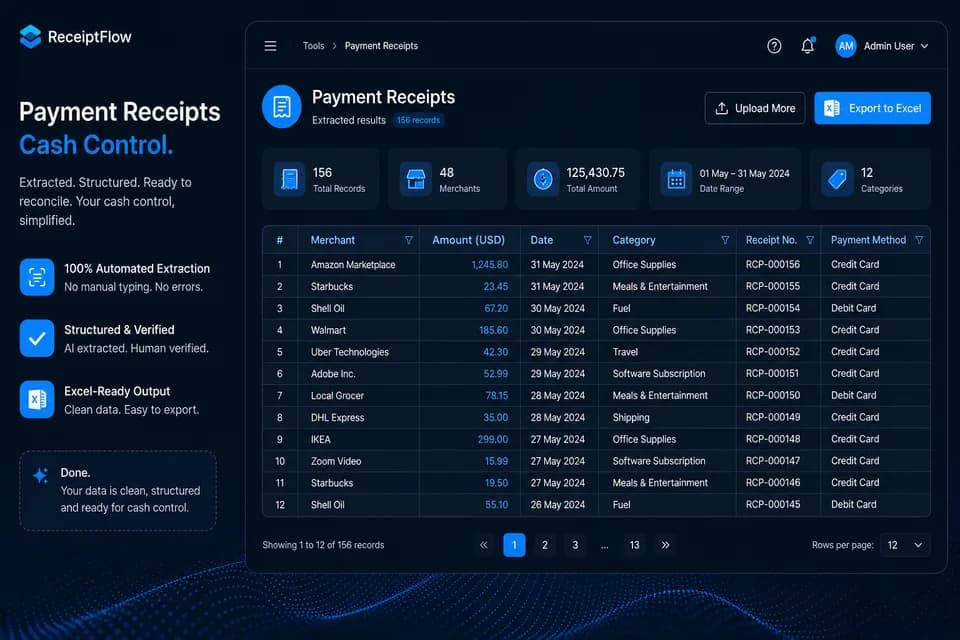Click the Adobe Inc. merchant cell
This screenshot has height=640, width=960.
tap(333, 374)
